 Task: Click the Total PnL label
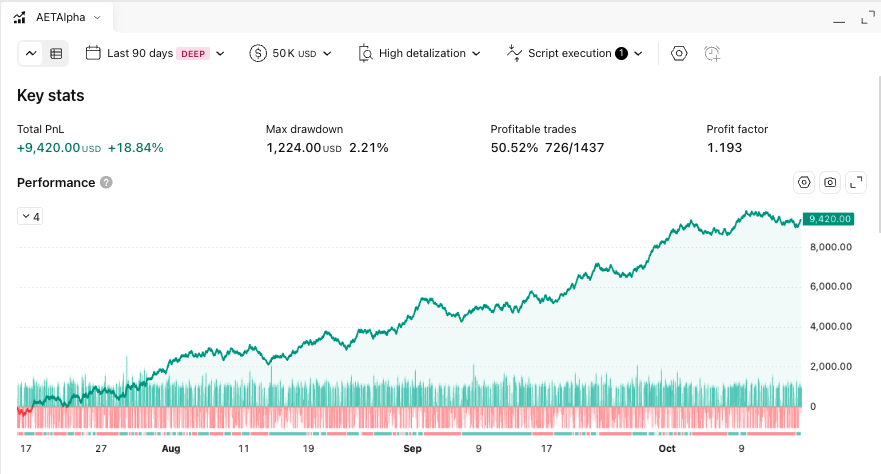40,129
